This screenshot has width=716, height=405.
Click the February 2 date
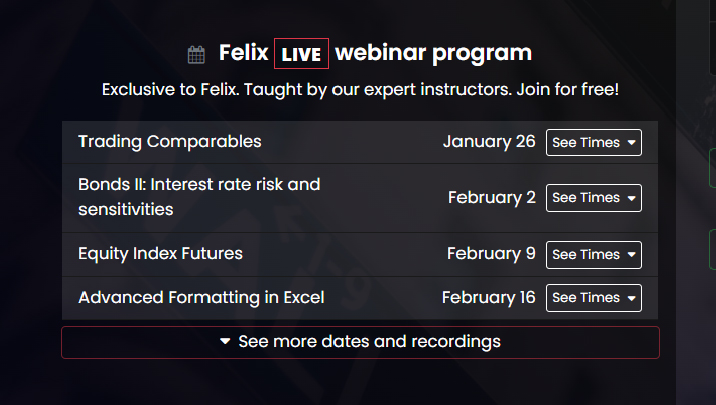click(x=492, y=198)
